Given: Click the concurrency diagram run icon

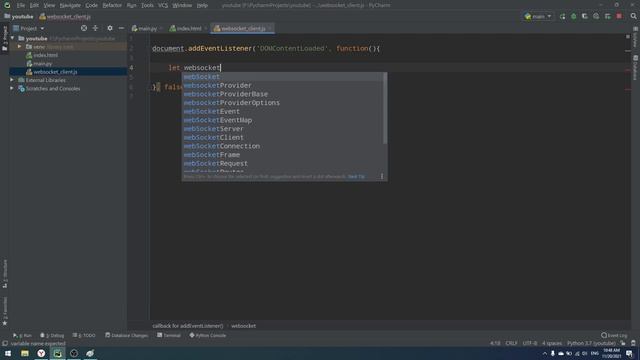Looking at the screenshot, I should coord(607,16).
